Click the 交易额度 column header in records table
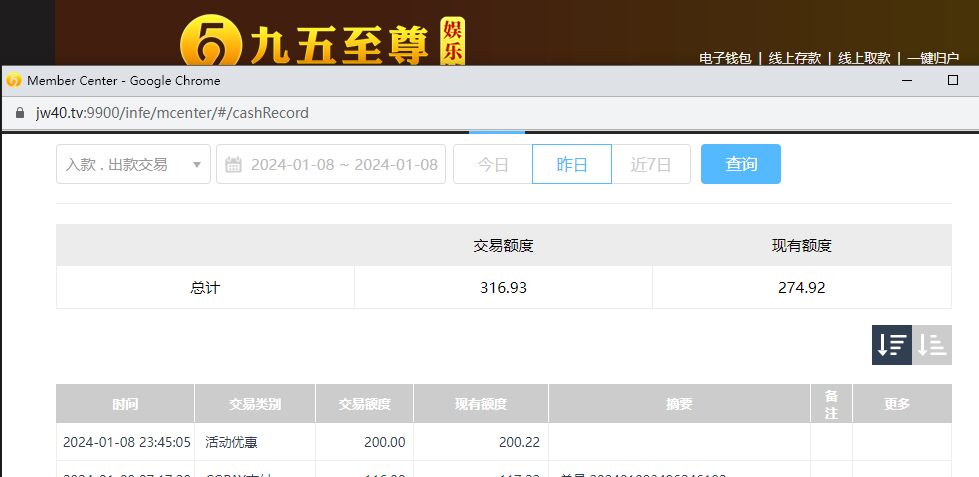Viewport: 979px width, 477px height. (365, 404)
